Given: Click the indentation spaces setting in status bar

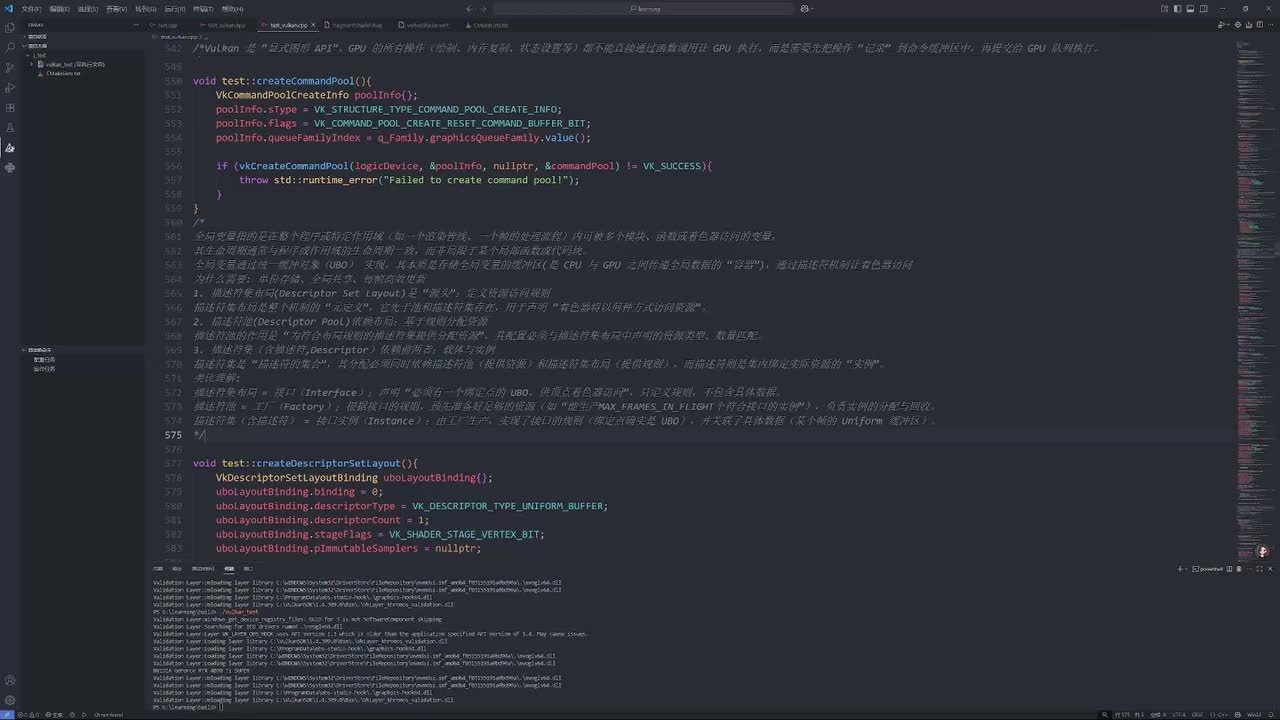Looking at the screenshot, I should point(1157,714).
